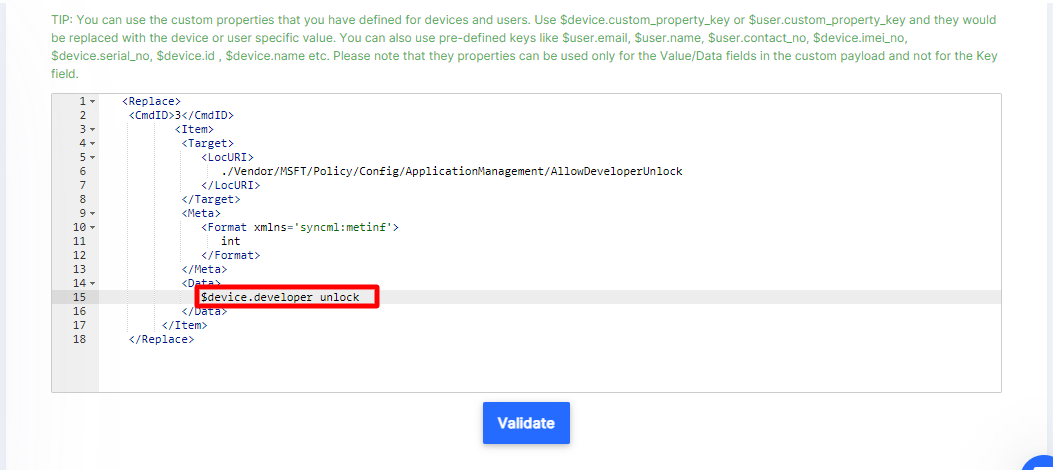Click the closing </Item> tag on line 17
The width and height of the screenshot is (1053, 470).
coord(185,325)
